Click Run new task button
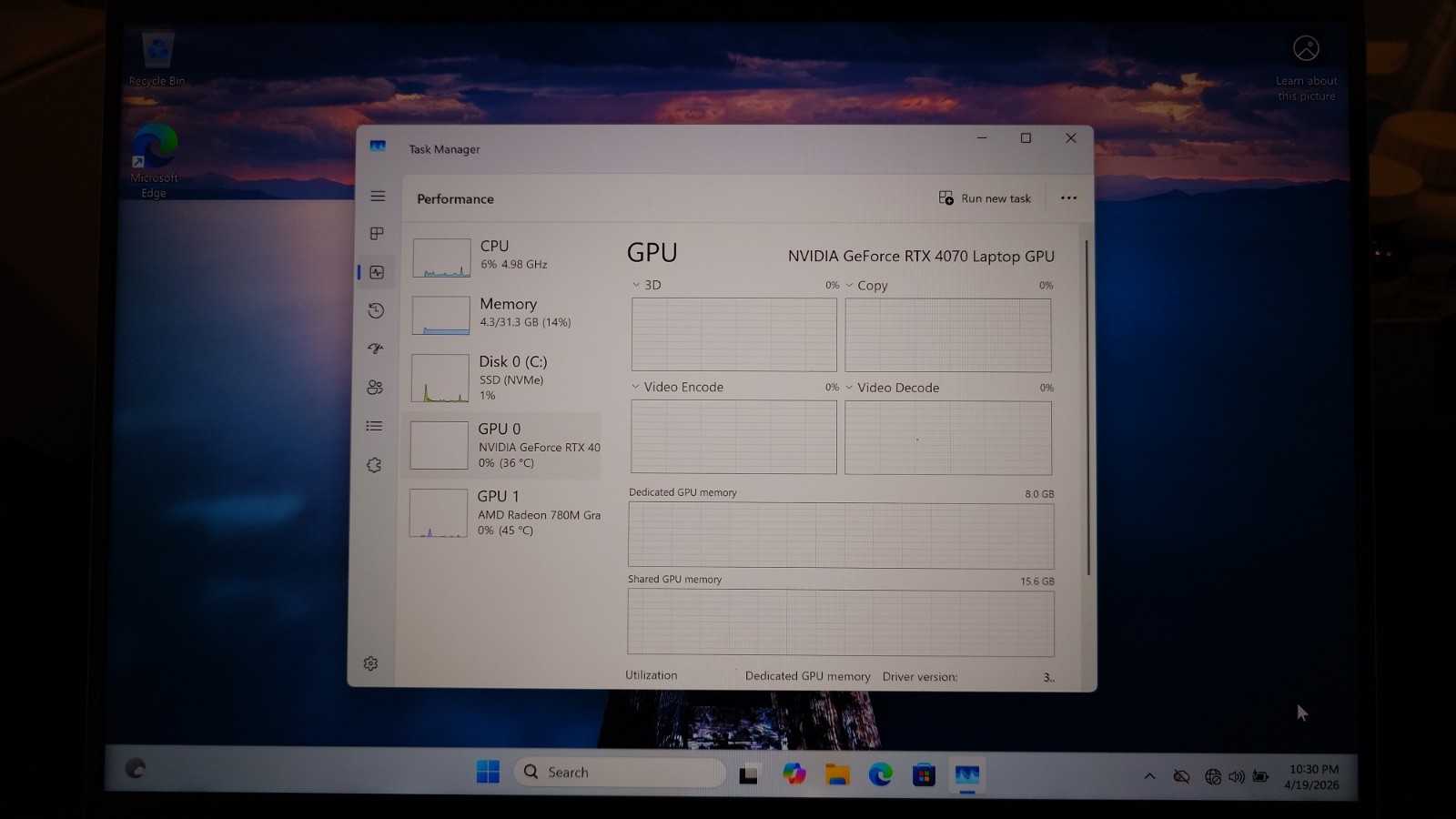This screenshot has height=819, width=1456. (985, 198)
